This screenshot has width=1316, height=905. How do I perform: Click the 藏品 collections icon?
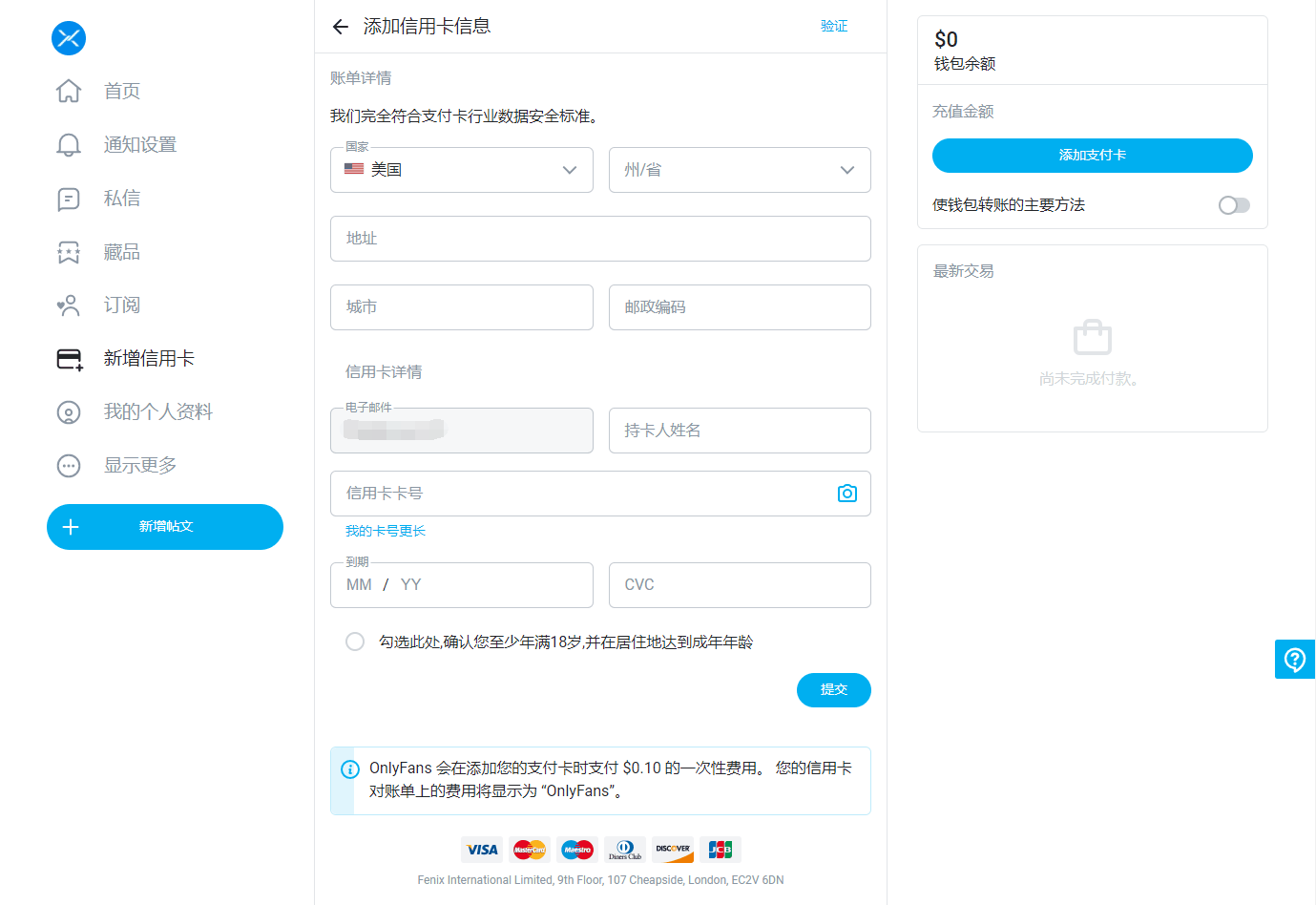click(68, 251)
